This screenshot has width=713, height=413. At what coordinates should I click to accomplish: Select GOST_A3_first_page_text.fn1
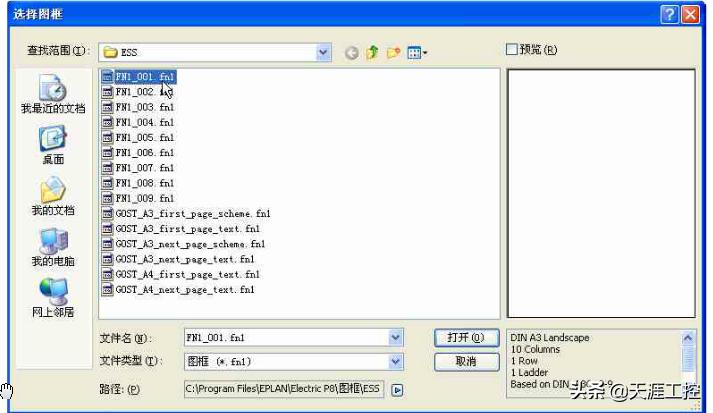[181, 229]
